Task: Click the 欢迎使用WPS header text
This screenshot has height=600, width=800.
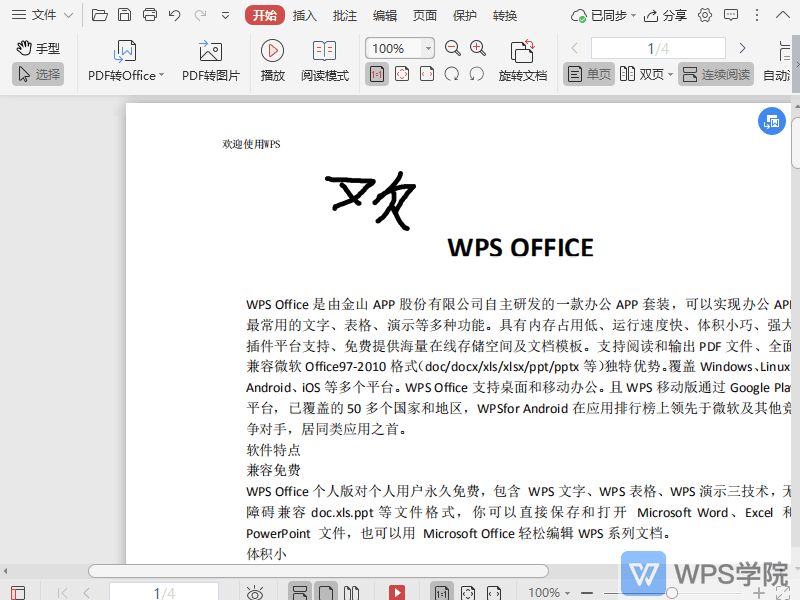Action: coord(251,144)
